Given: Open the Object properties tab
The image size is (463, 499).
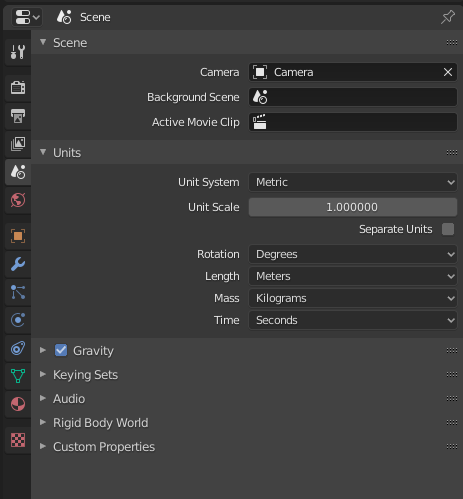Looking at the screenshot, I should (18, 236).
